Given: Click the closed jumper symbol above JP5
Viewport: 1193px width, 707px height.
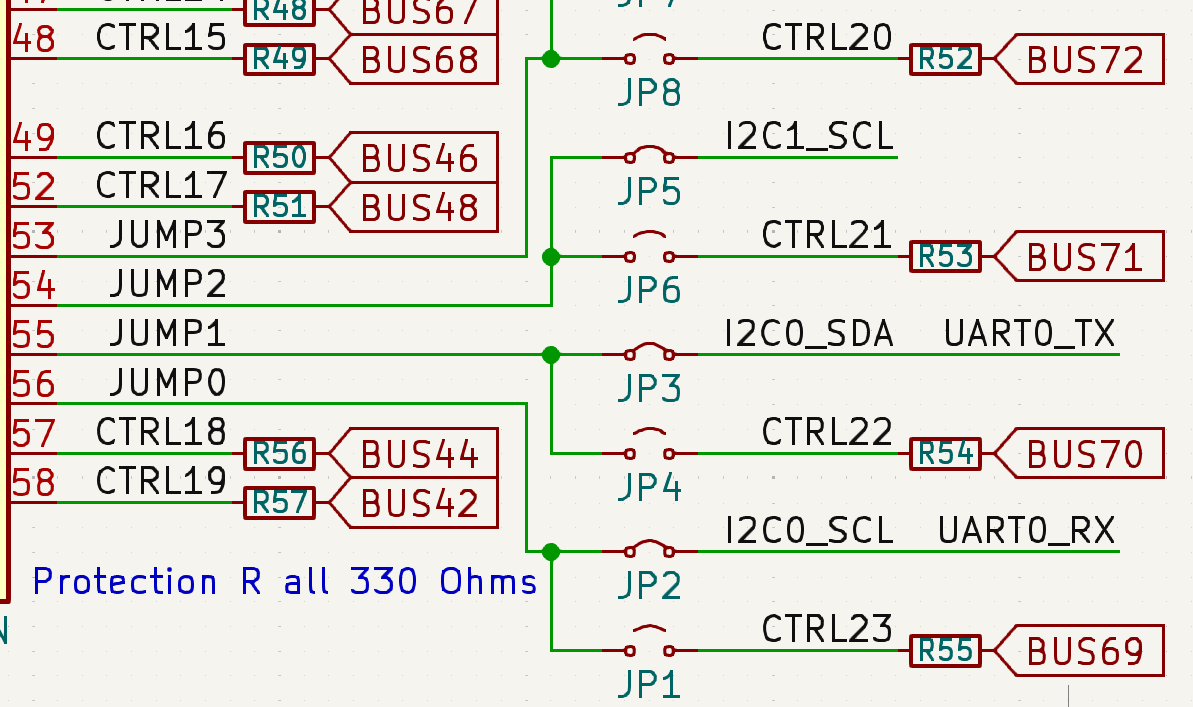Looking at the screenshot, I should [650, 155].
